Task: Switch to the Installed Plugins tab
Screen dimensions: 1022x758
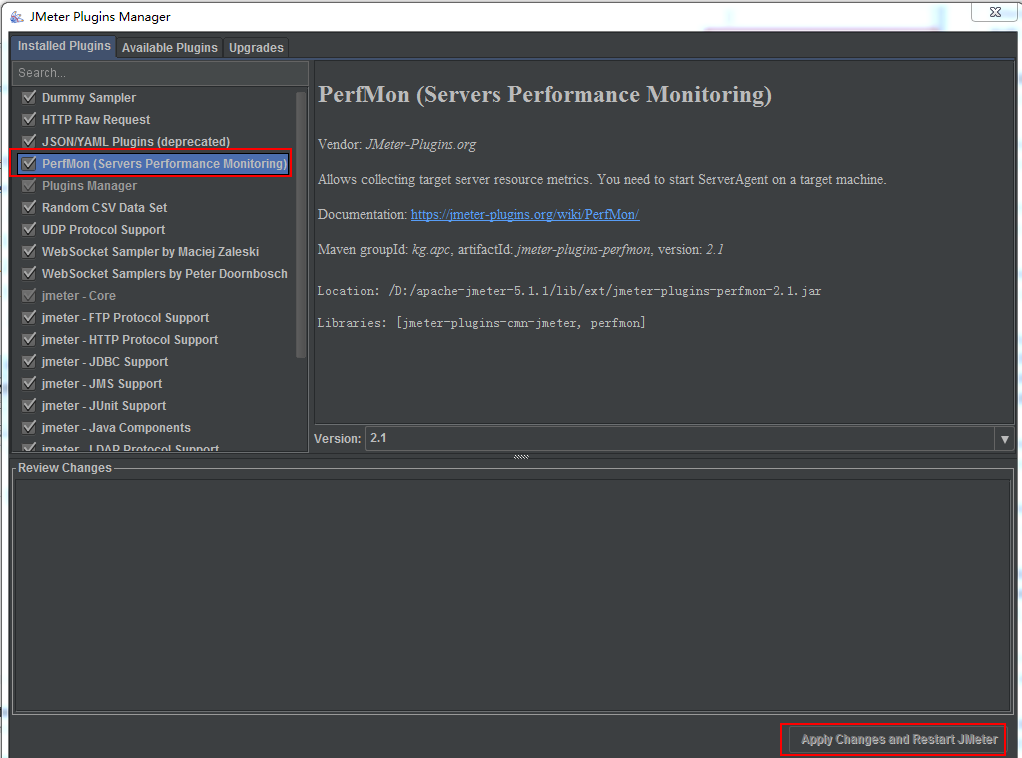Action: pos(64,46)
